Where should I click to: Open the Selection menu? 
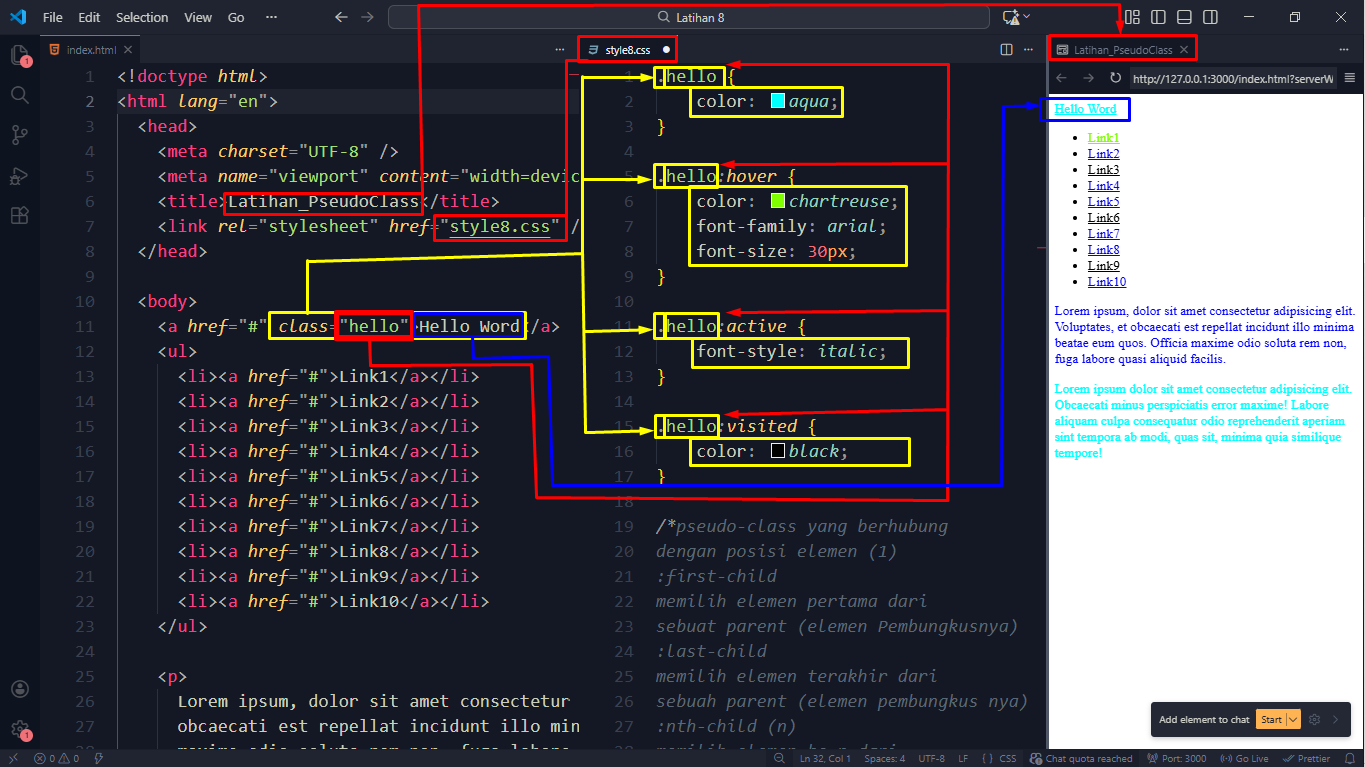142,17
